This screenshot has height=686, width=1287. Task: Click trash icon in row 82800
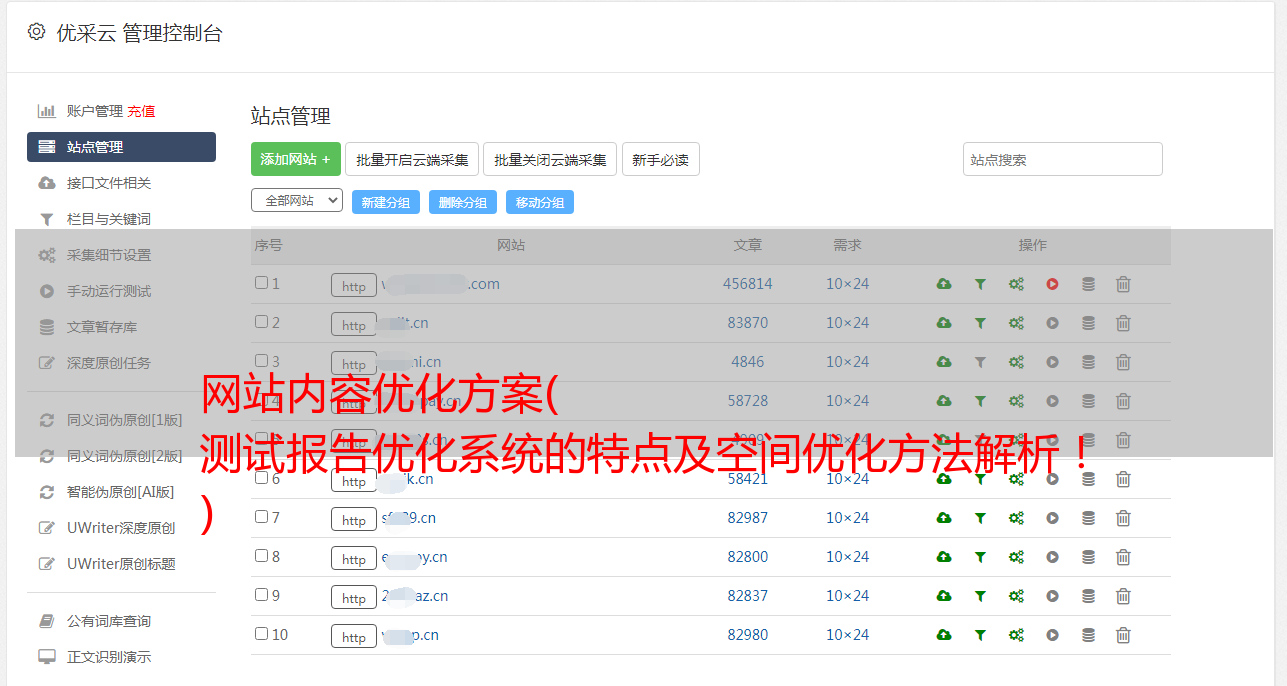(1123, 557)
